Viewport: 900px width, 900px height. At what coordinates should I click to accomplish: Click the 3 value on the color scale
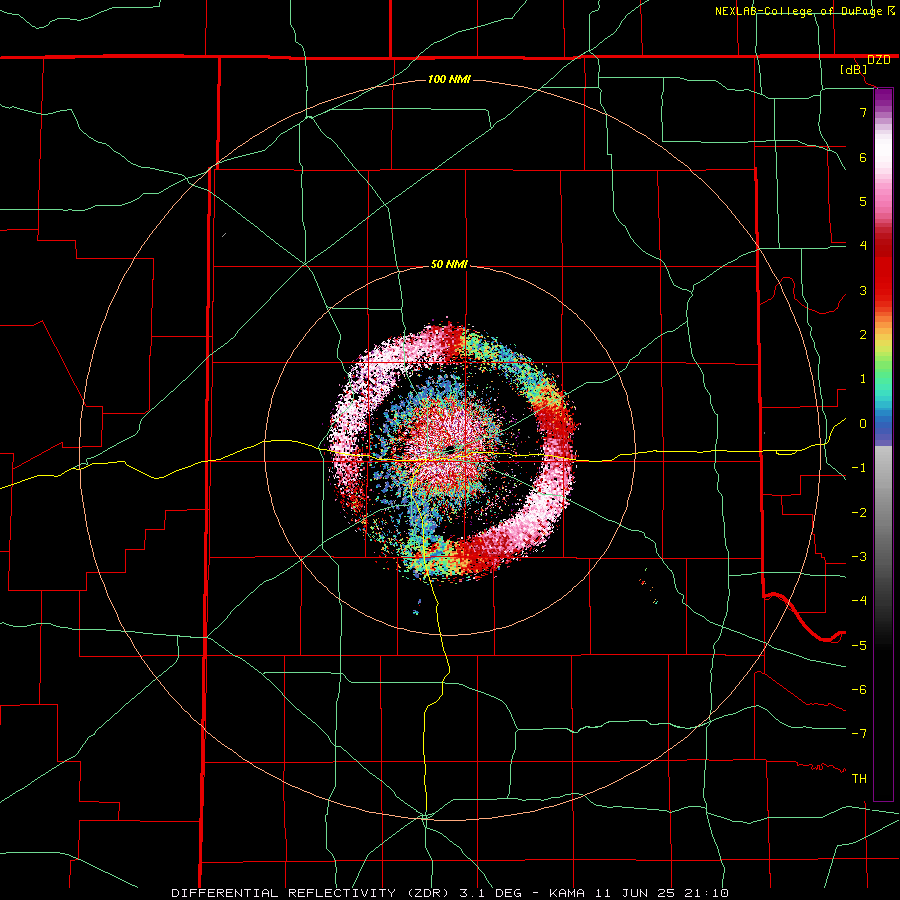pos(863,290)
